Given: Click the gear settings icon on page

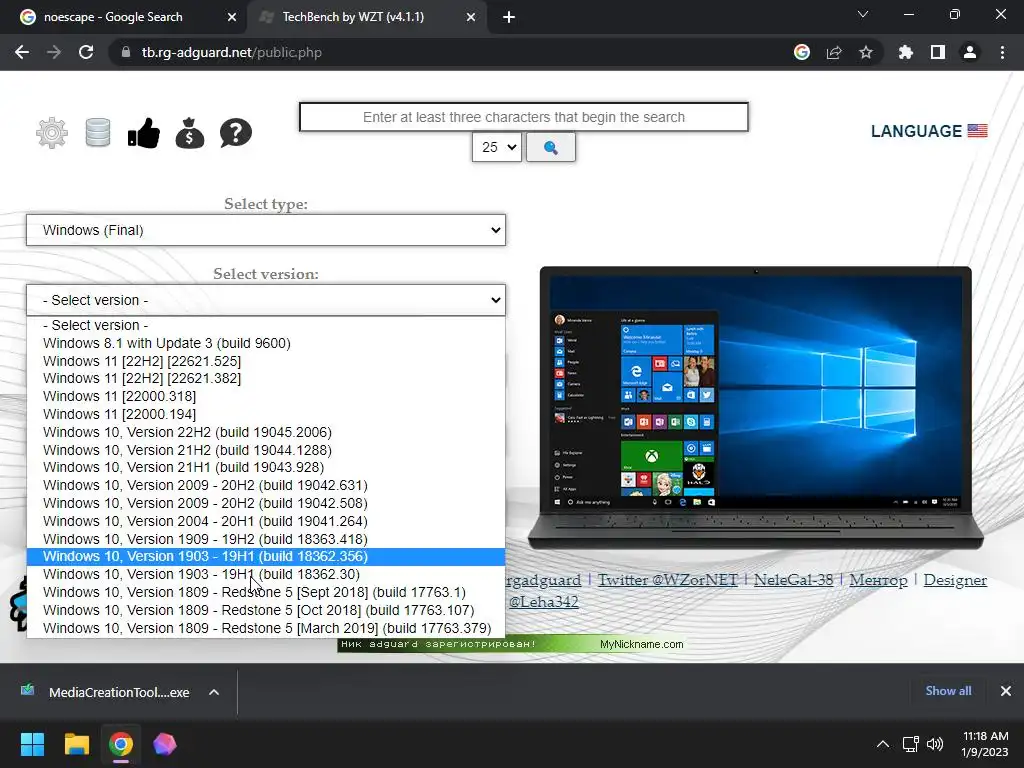Looking at the screenshot, I should tap(52, 133).
